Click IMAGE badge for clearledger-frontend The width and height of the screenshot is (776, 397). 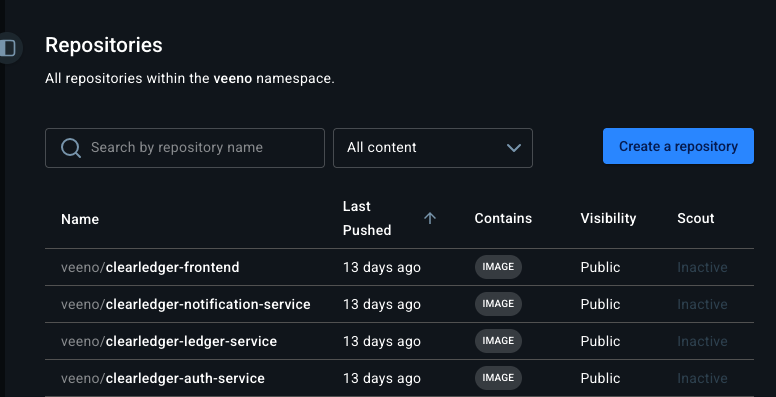pos(498,267)
